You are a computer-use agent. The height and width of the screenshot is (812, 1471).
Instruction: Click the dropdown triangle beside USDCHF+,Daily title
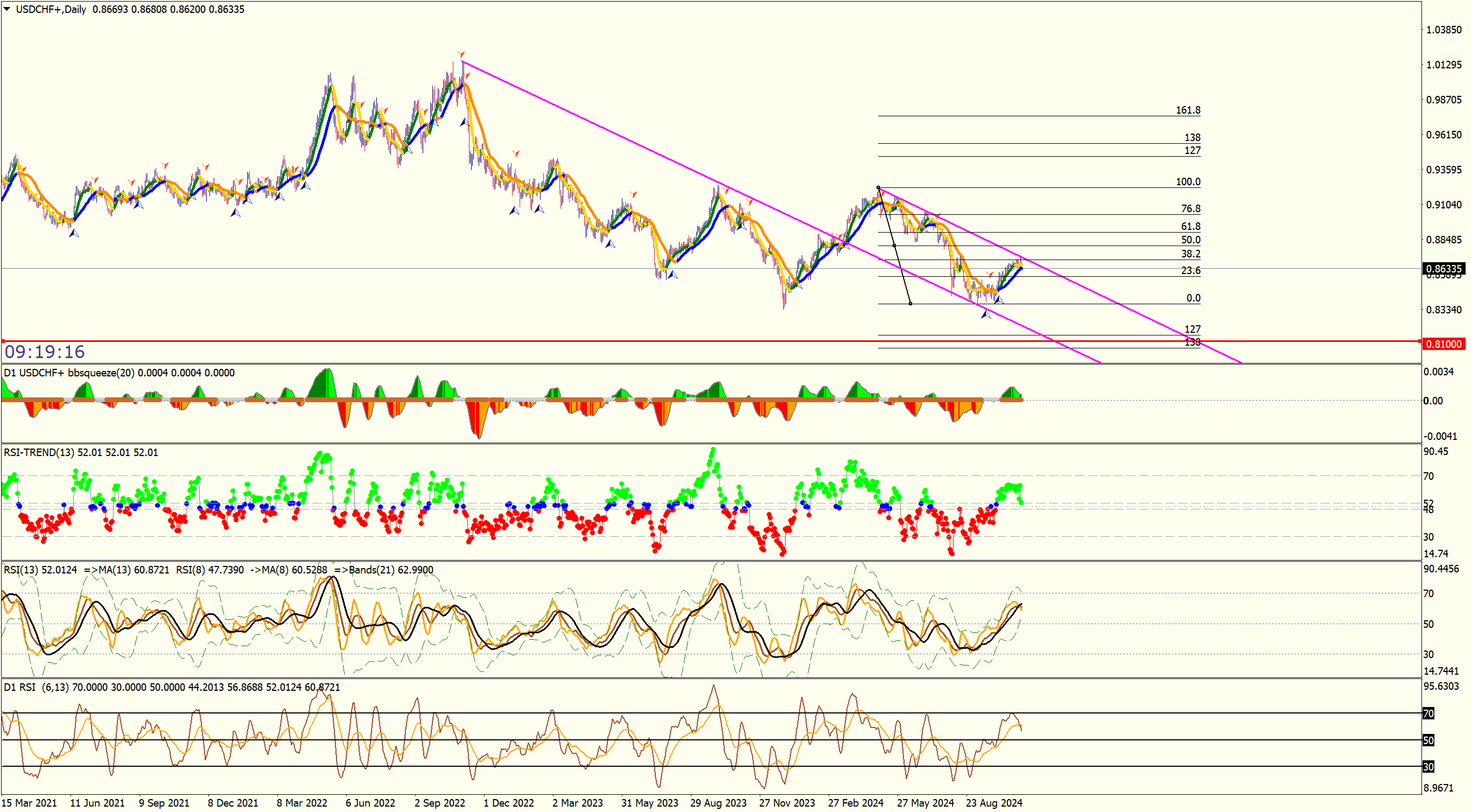click(x=7, y=9)
